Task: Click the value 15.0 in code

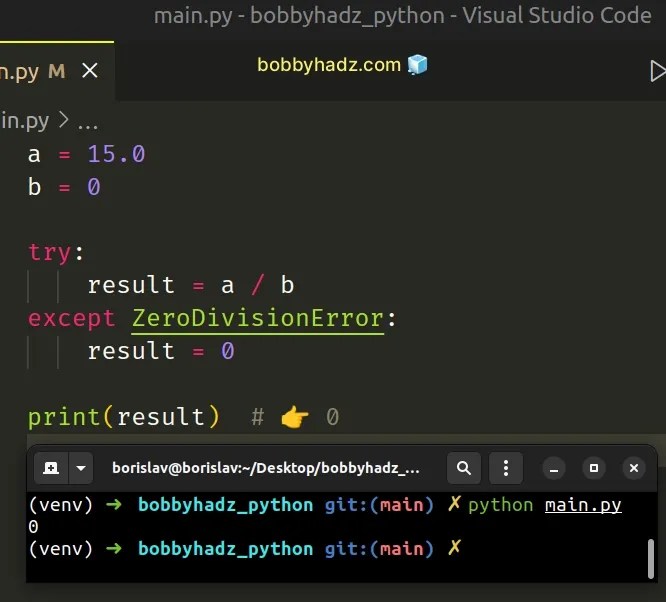Action: [x=116, y=154]
